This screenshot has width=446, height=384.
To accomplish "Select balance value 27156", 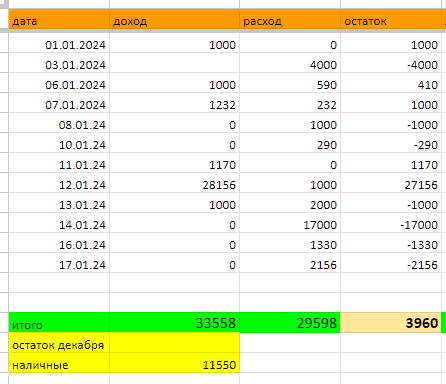I will pyautogui.click(x=391, y=183).
